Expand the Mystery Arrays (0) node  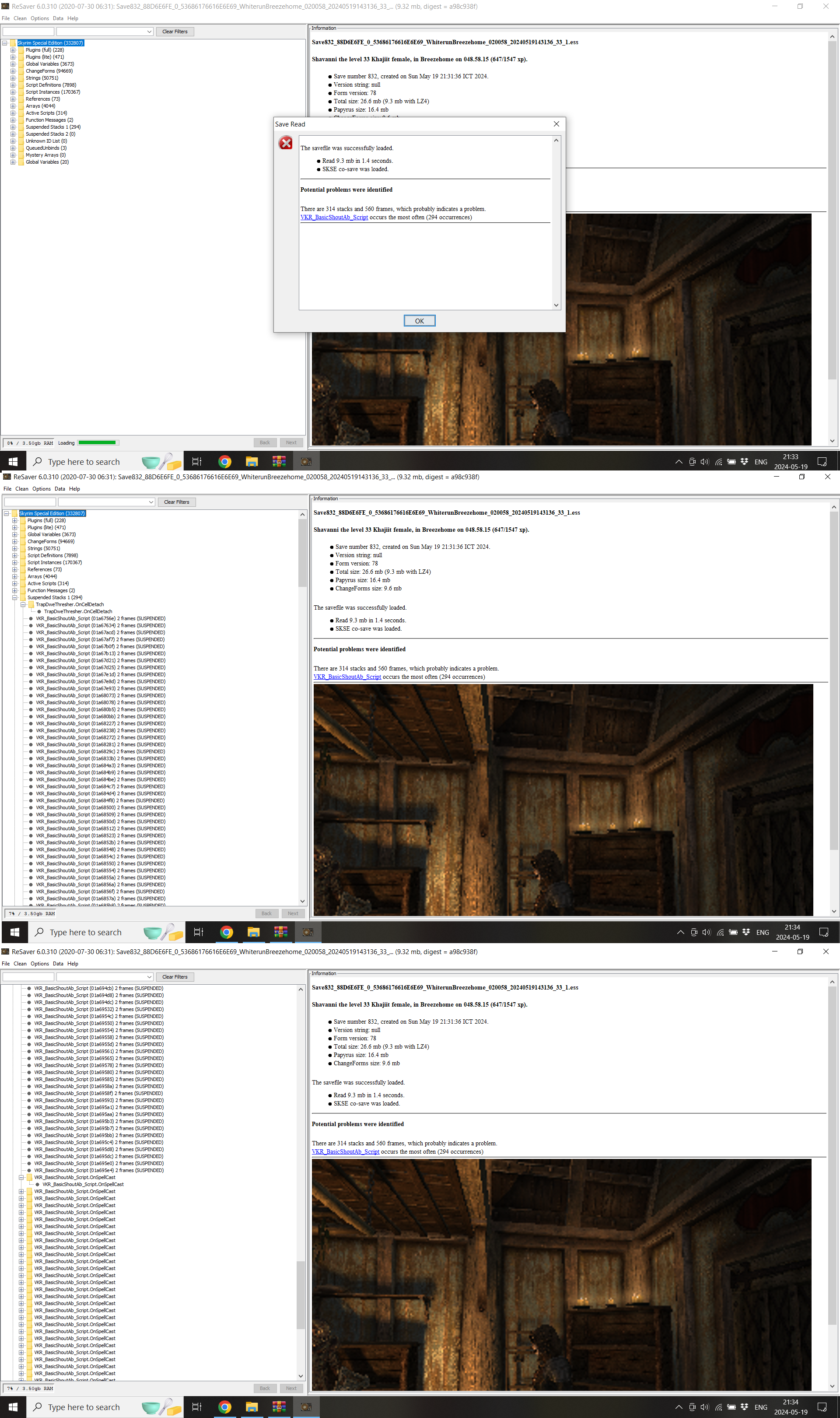pyautogui.click(x=12, y=155)
